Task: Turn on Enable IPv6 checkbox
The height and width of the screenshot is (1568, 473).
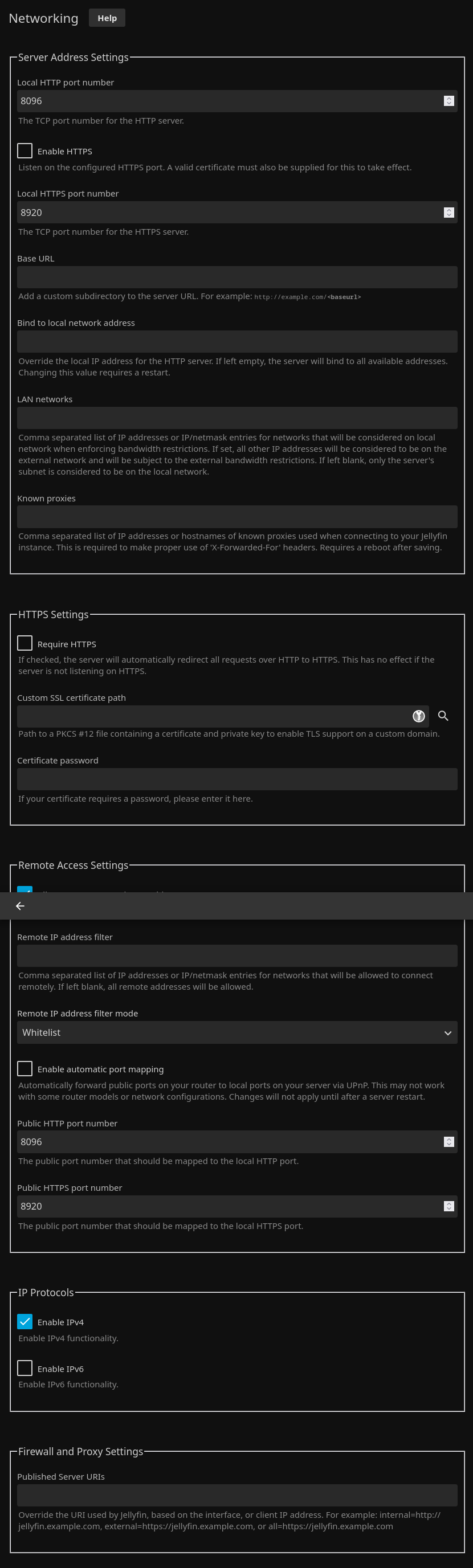Action: pyautogui.click(x=25, y=1369)
